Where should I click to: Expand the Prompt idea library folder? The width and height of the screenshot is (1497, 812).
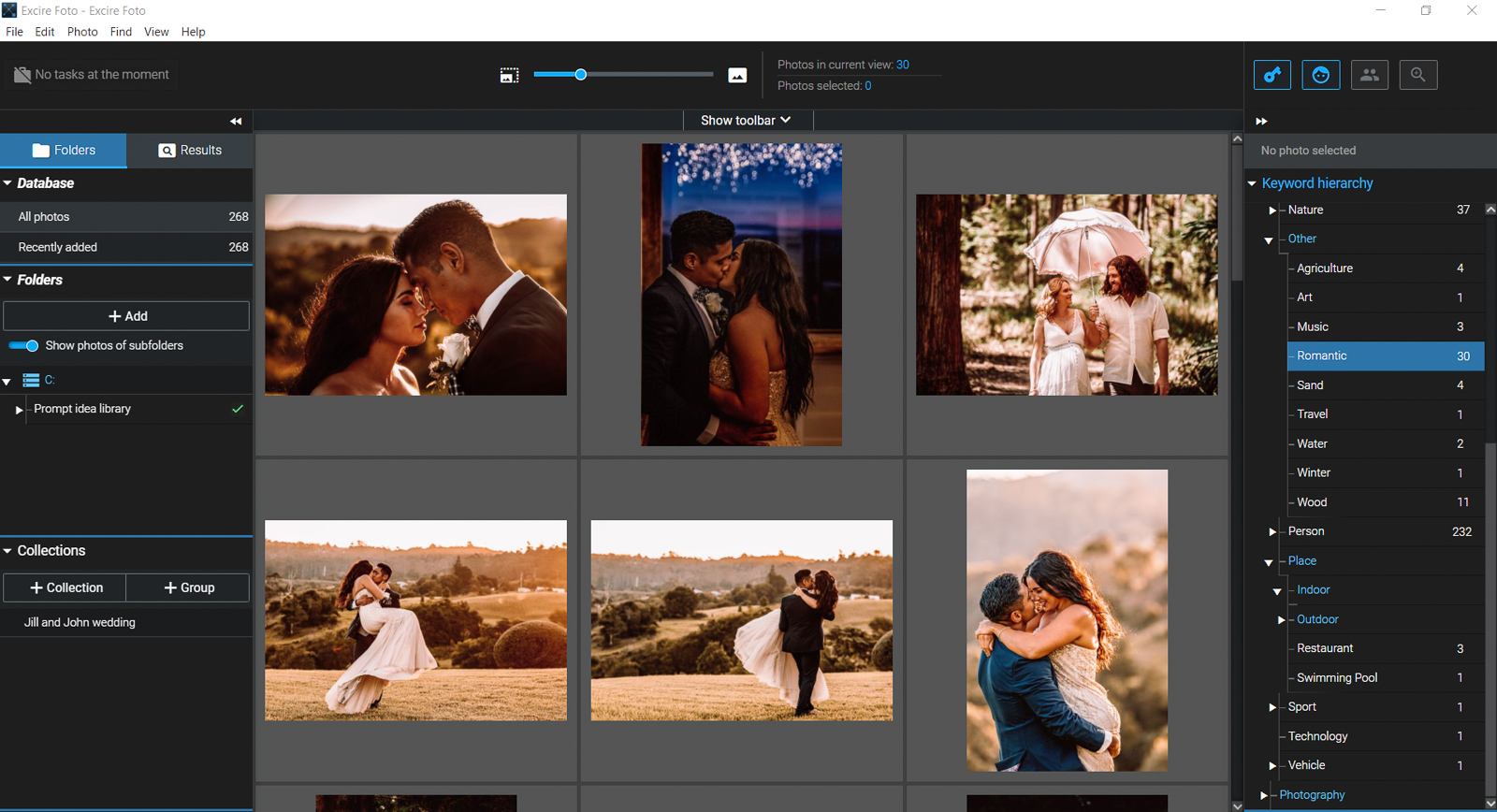(19, 410)
